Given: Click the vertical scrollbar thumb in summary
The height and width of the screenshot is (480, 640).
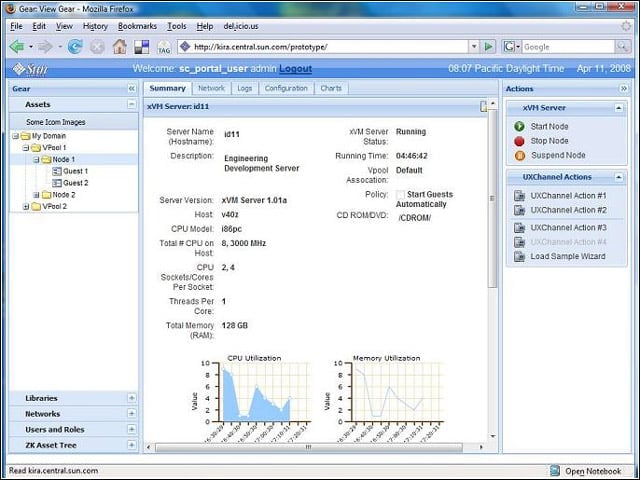Looking at the screenshot, I should pos(492,198).
